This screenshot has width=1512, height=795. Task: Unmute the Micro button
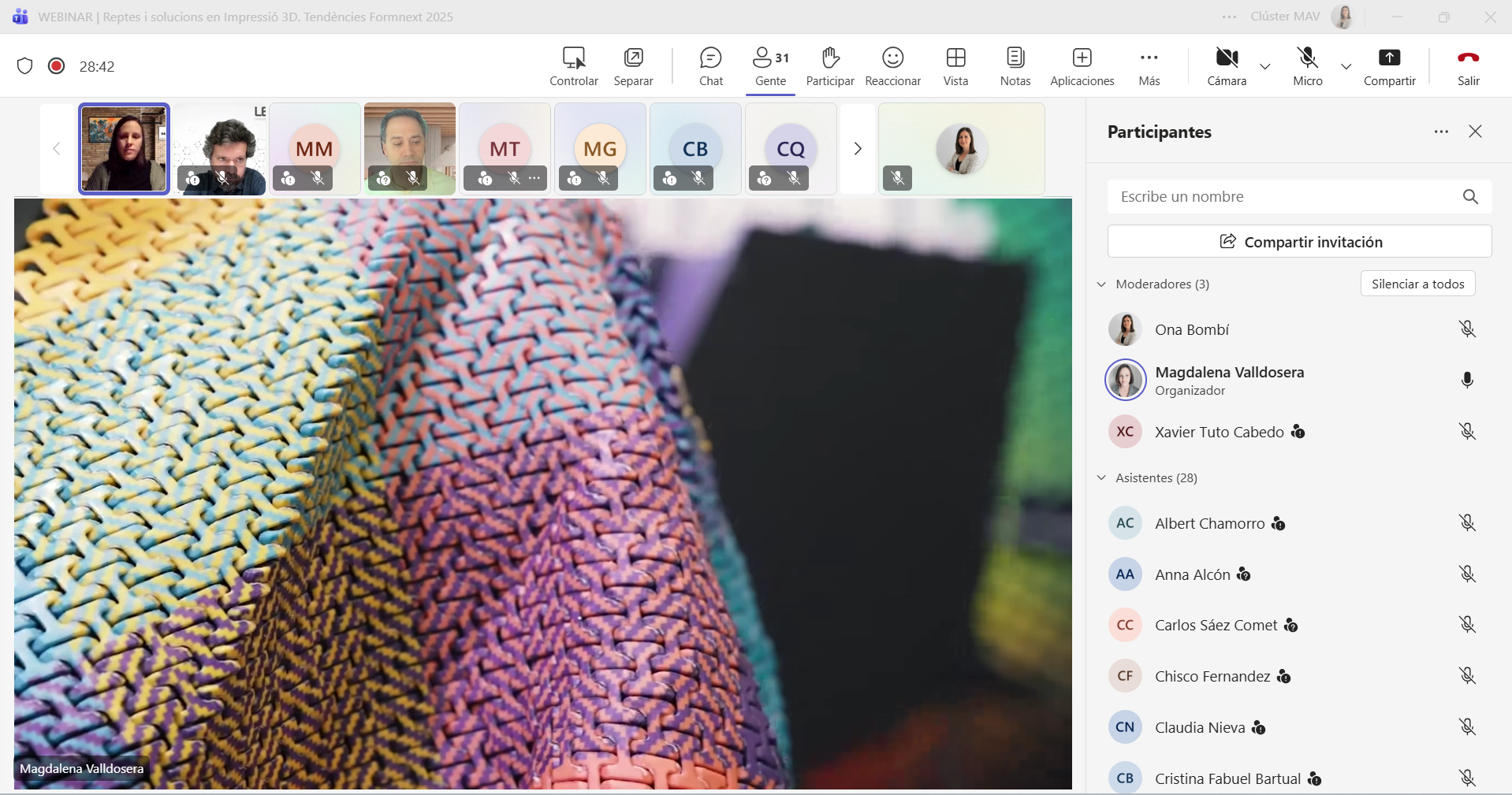tap(1307, 66)
